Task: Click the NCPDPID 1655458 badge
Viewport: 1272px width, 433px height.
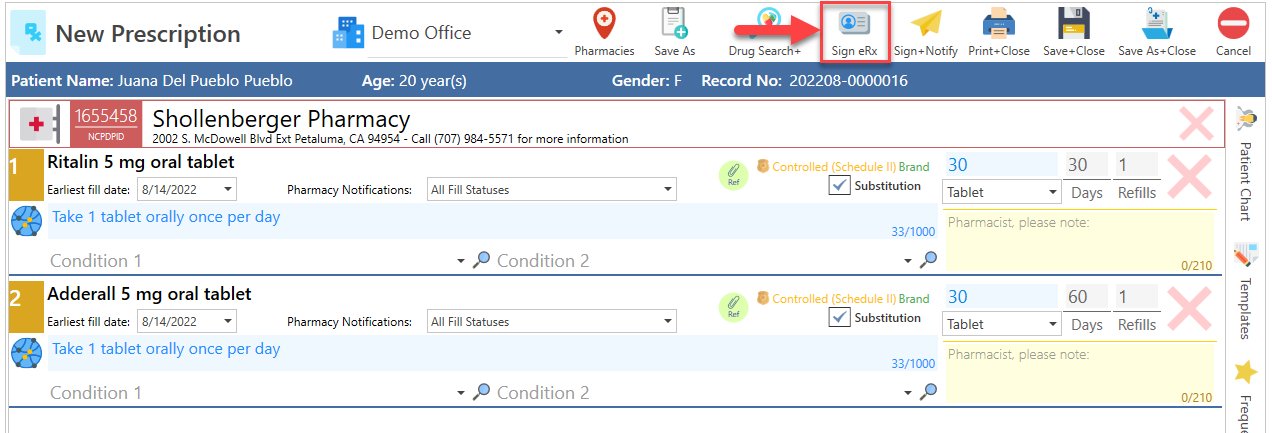Action: pos(106,124)
